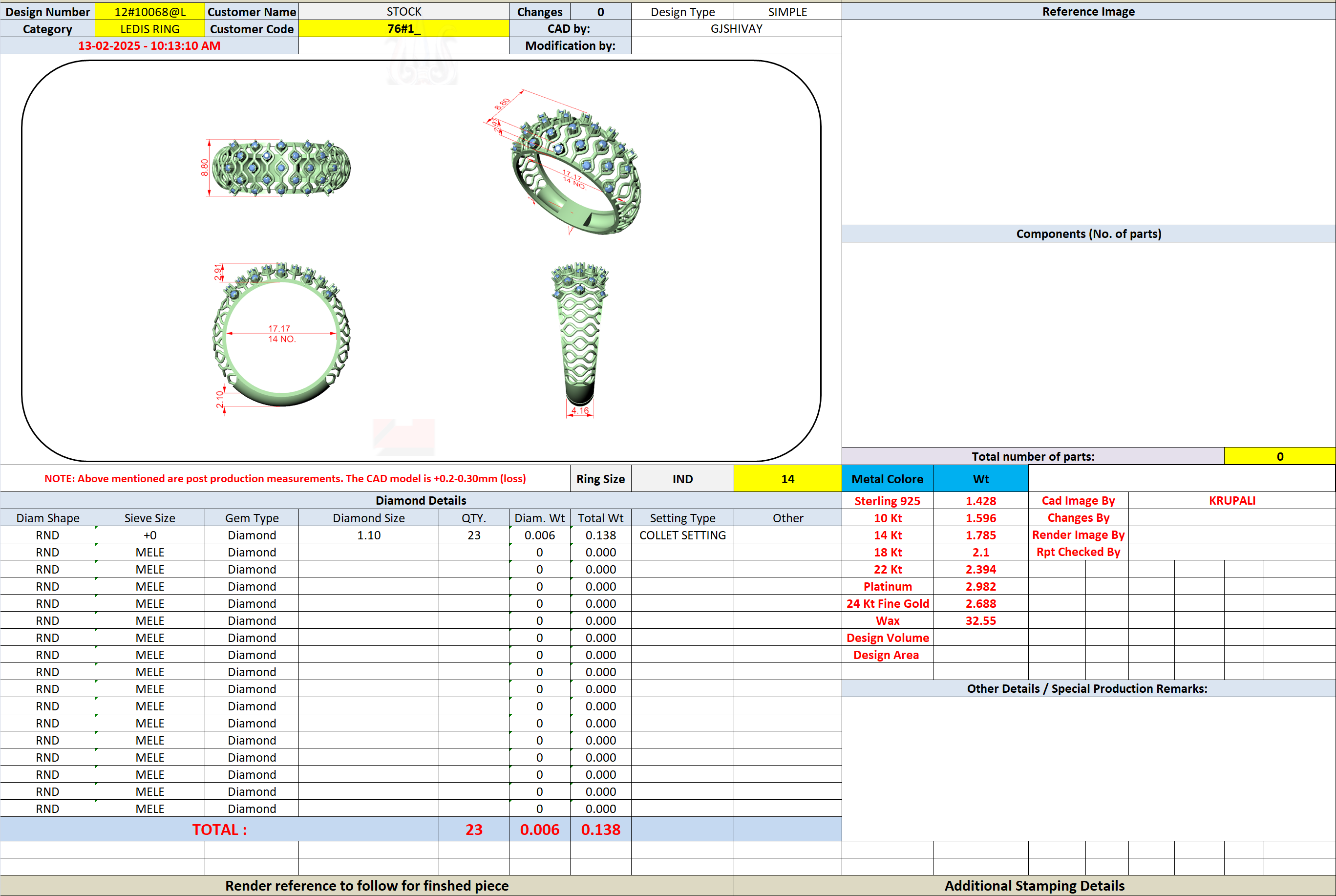Click the Other Details / Special Production Remarks header

pos(1088,688)
